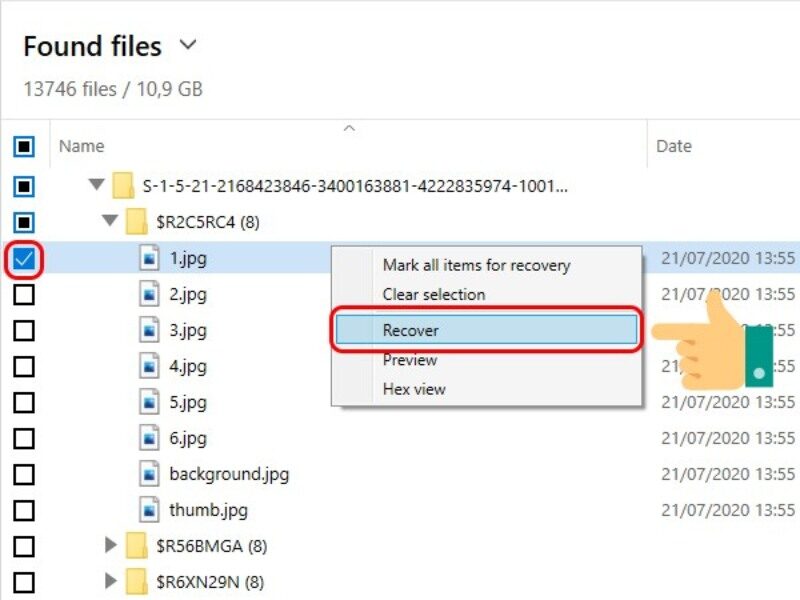
Task: Click the background.jpg image icon
Action: (x=150, y=474)
